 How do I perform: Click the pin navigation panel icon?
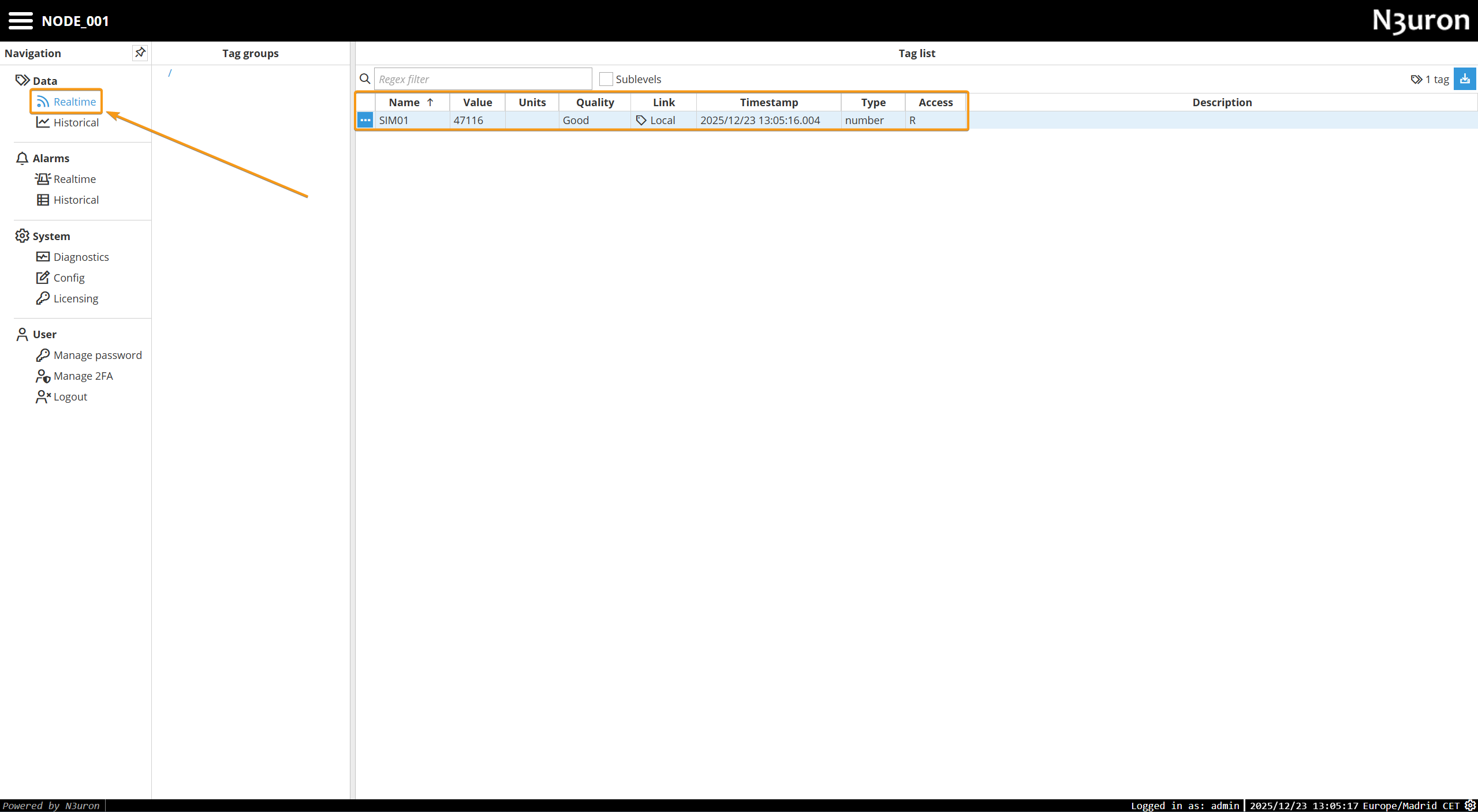pos(140,53)
